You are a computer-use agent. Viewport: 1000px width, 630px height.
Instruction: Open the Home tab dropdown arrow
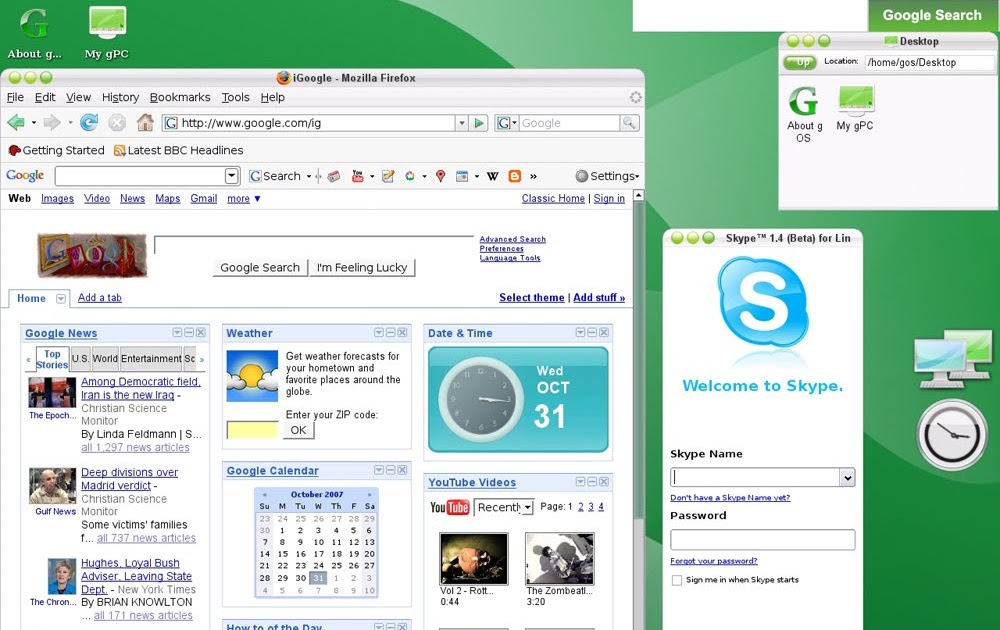[x=61, y=298]
